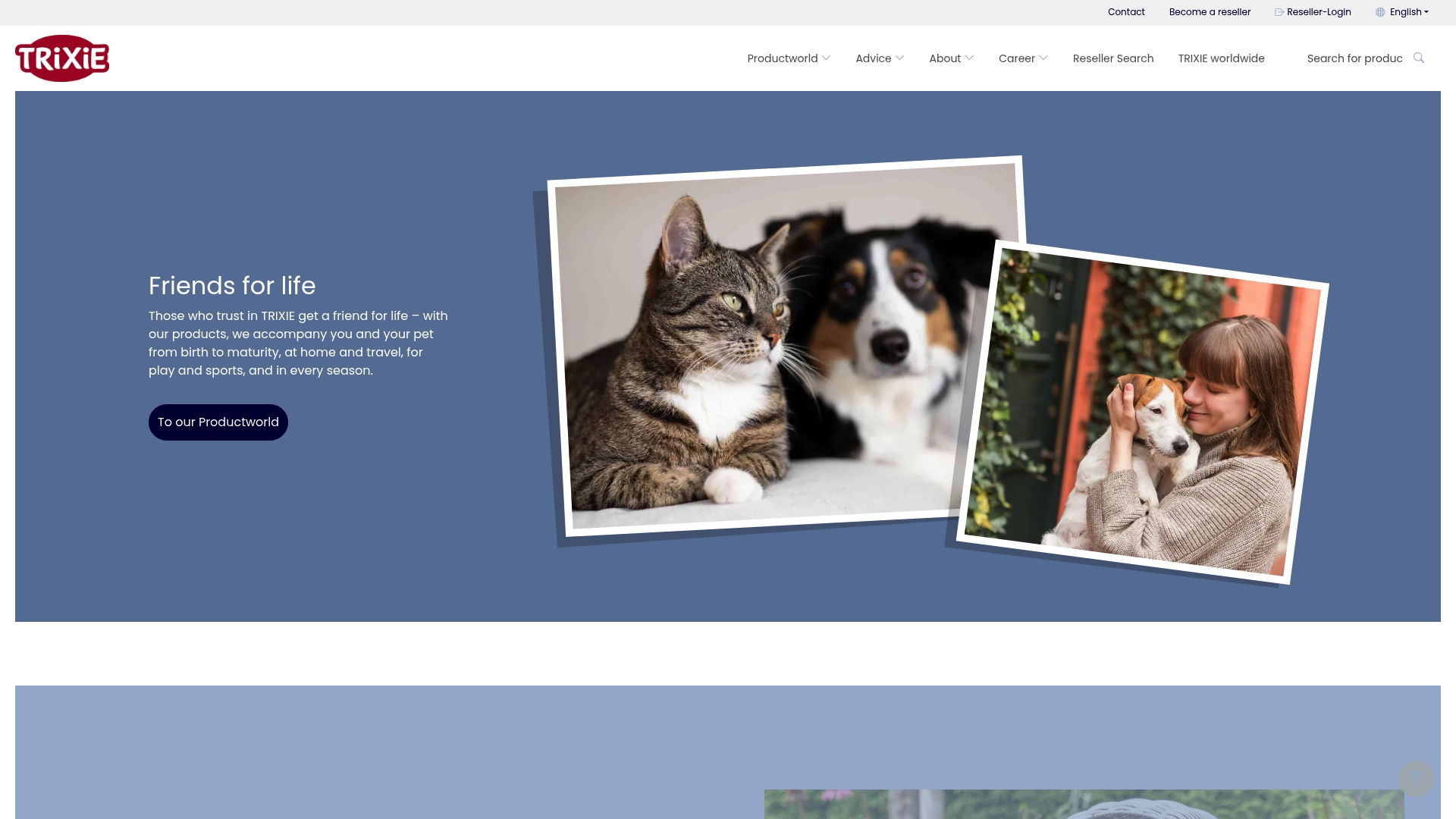The image size is (1456, 819).
Task: Click the globe icon beside English
Action: pos(1380,11)
